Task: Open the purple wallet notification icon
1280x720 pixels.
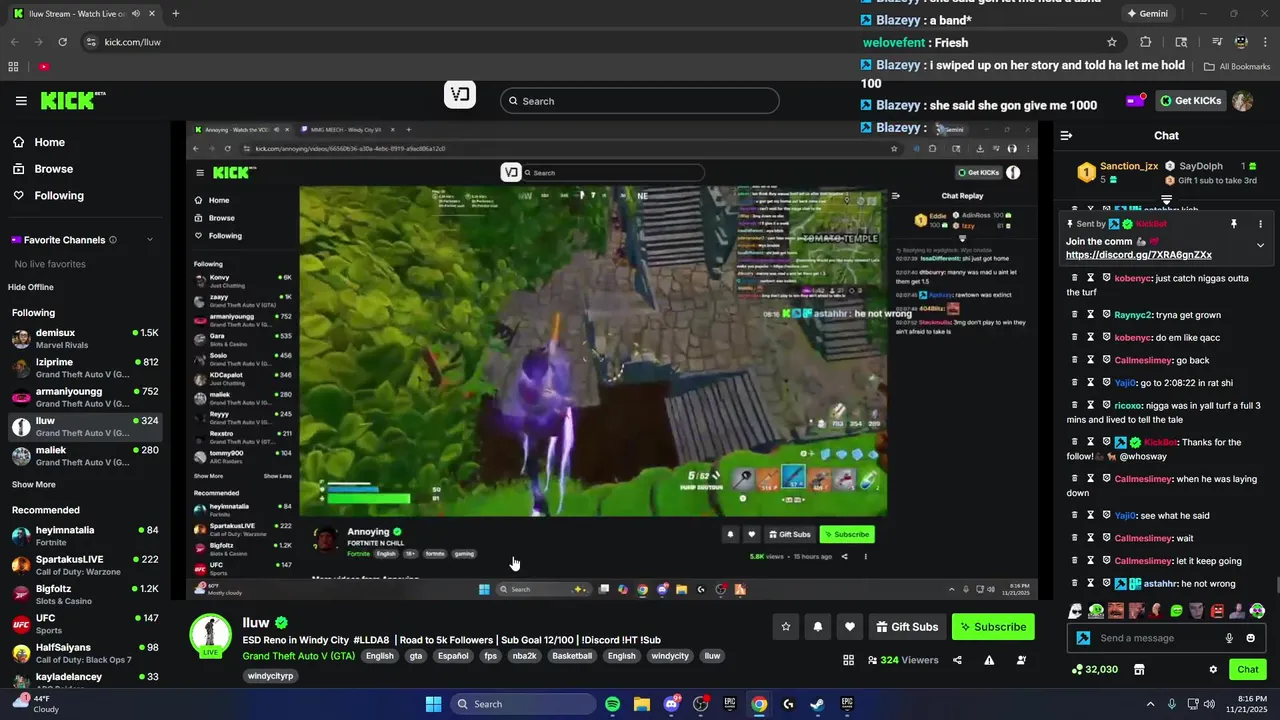Action: [1135, 100]
